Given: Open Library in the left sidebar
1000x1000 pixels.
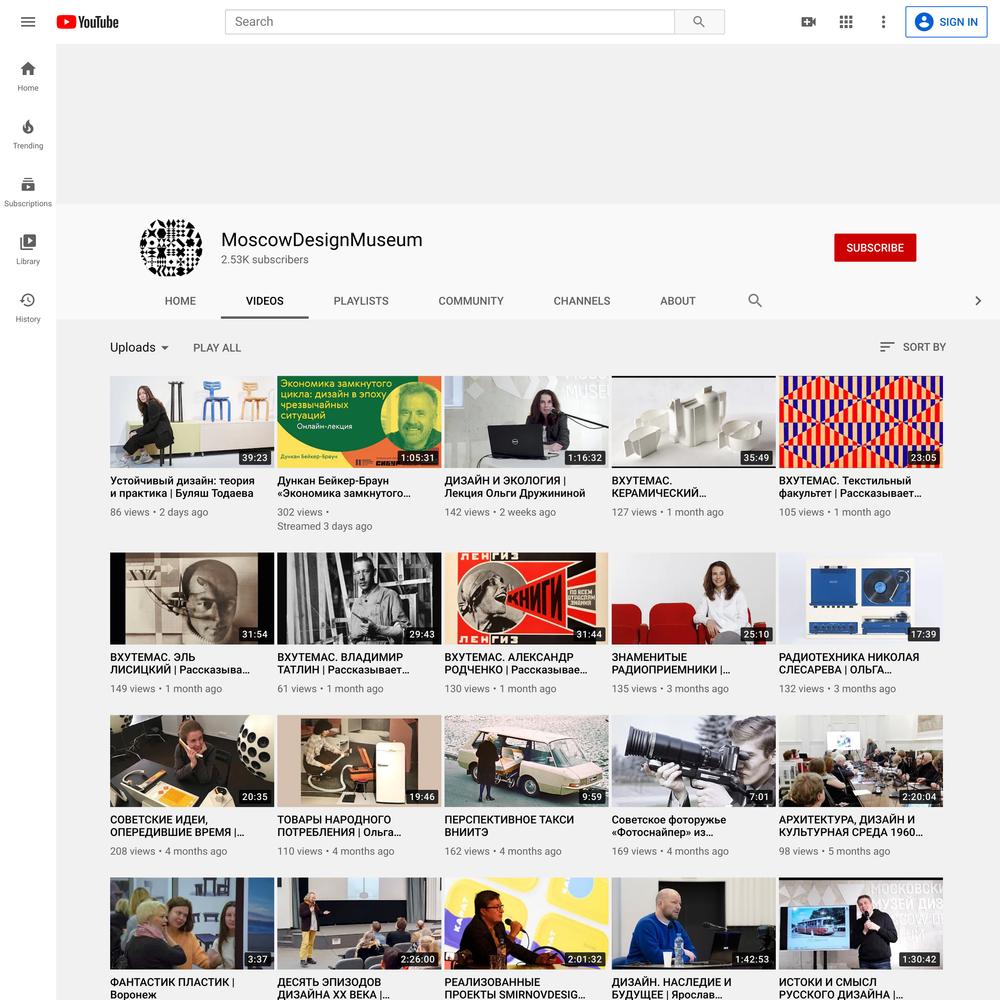Looking at the screenshot, I should pos(28,250).
